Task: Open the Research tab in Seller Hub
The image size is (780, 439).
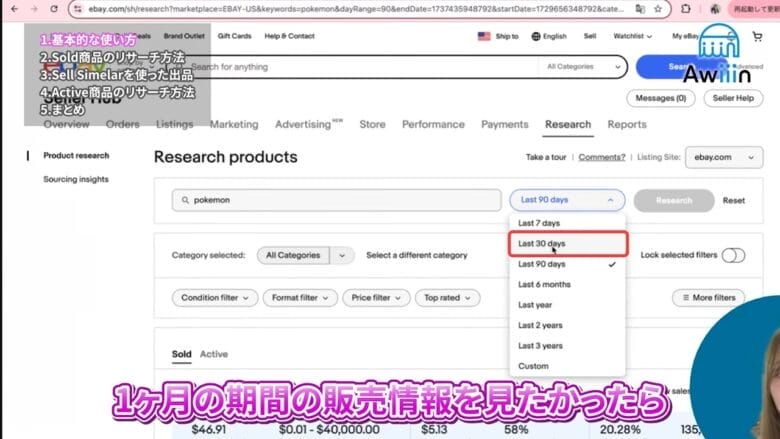Action: 568,124
